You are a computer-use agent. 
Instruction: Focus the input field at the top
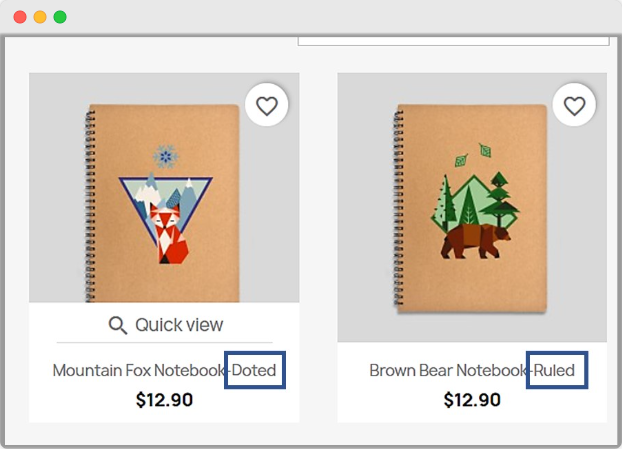pos(454,41)
